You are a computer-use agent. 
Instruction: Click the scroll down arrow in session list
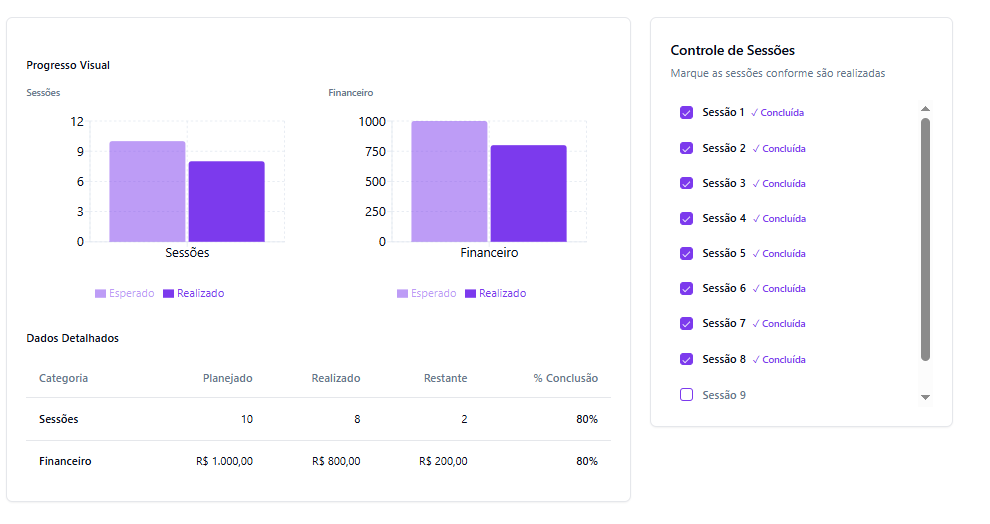[925, 397]
